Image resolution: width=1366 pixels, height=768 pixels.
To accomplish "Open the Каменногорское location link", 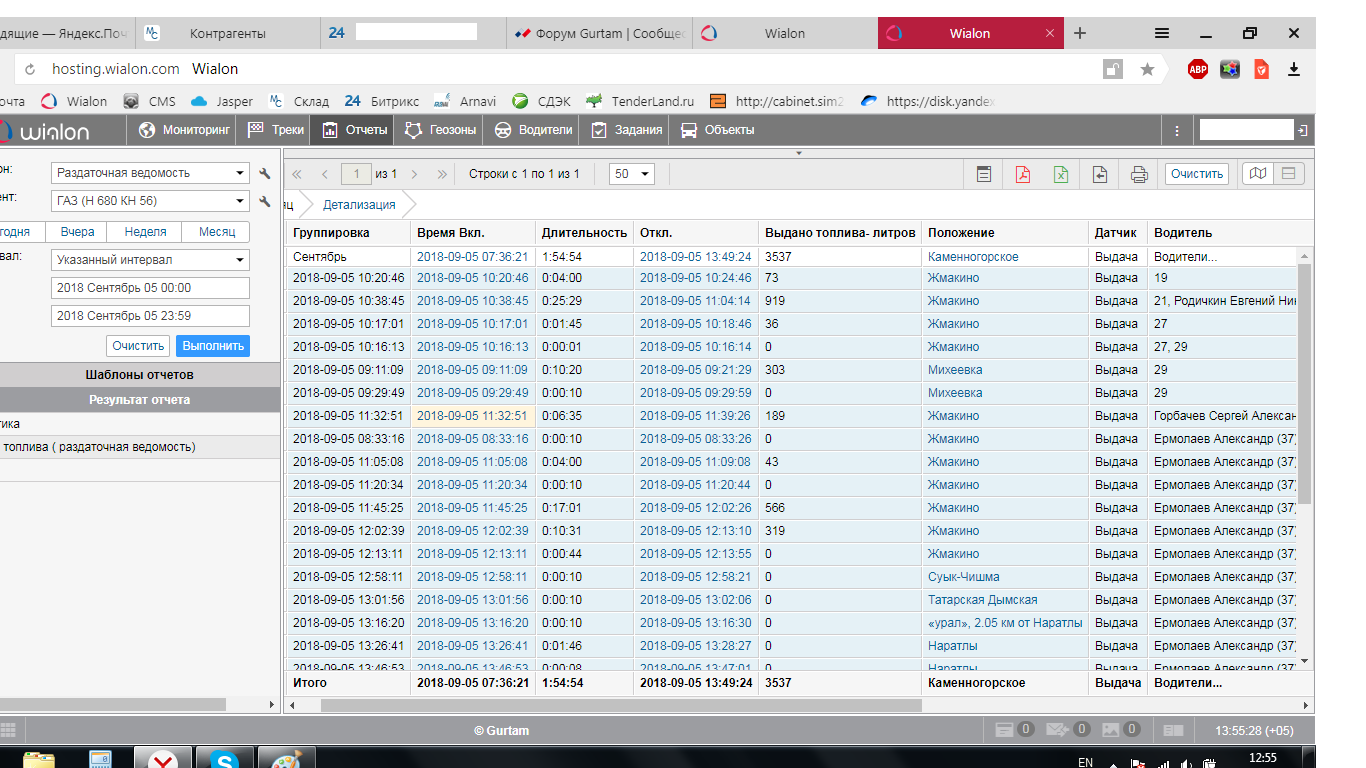I will 972,257.
